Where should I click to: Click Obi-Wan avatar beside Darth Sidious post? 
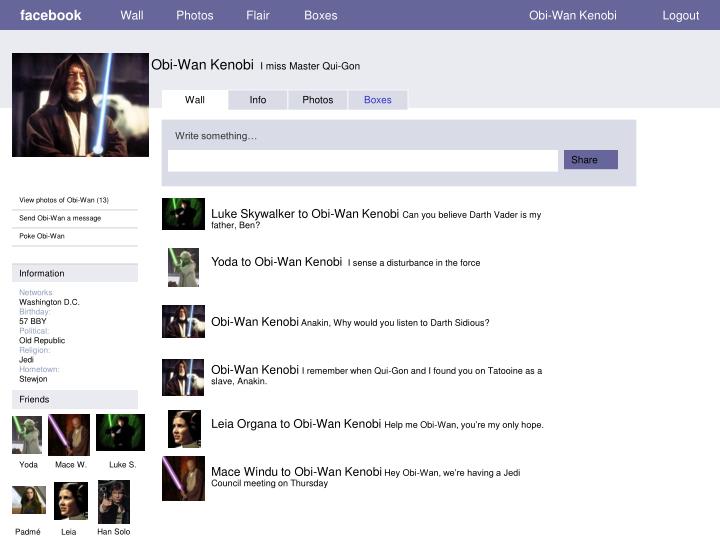click(x=183, y=321)
